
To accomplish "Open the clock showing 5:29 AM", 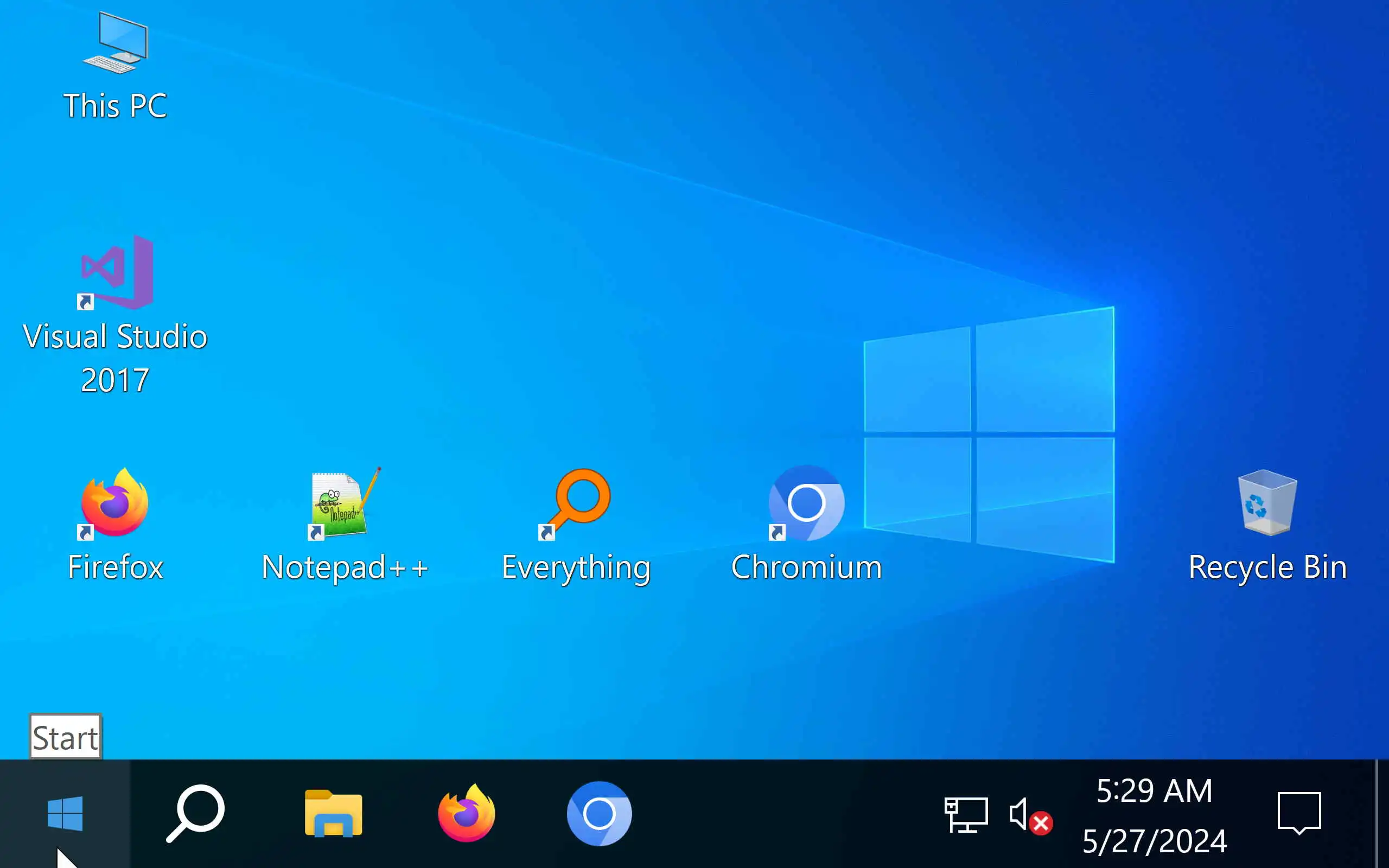I will pos(1154,791).
